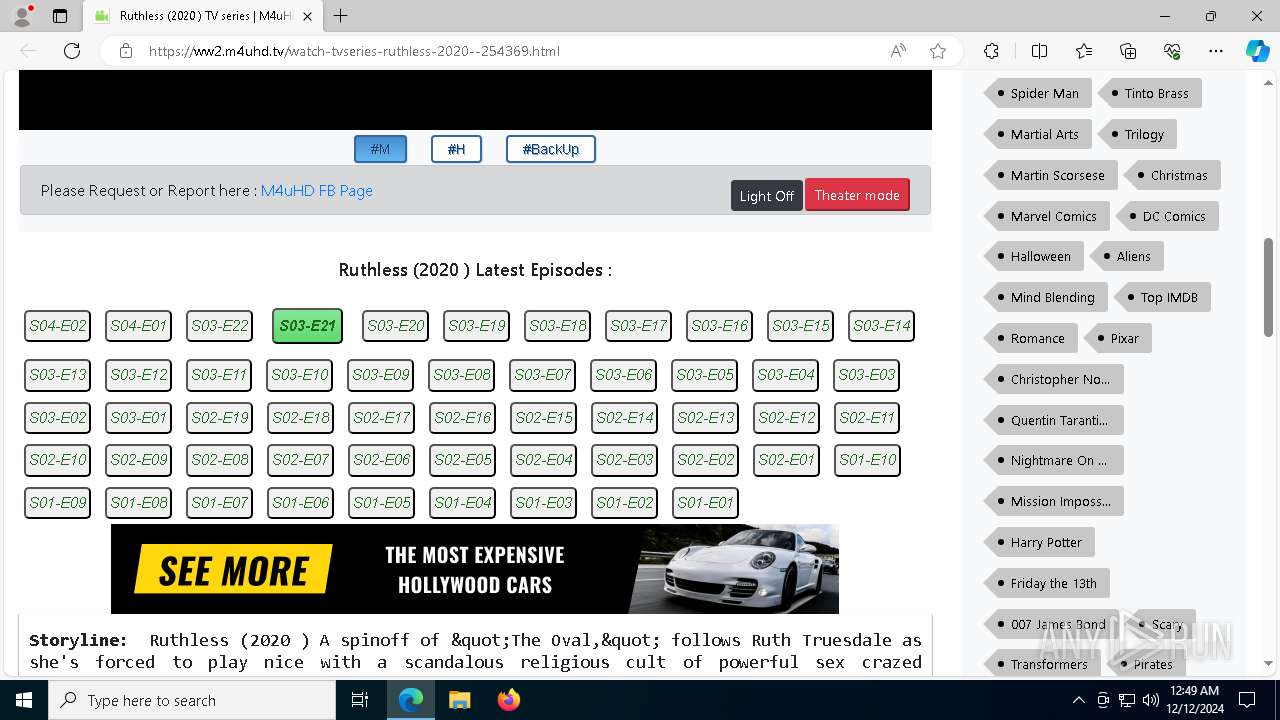Viewport: 1280px width, 720px height.
Task: Toggle Split screen icon
Action: (1039, 51)
